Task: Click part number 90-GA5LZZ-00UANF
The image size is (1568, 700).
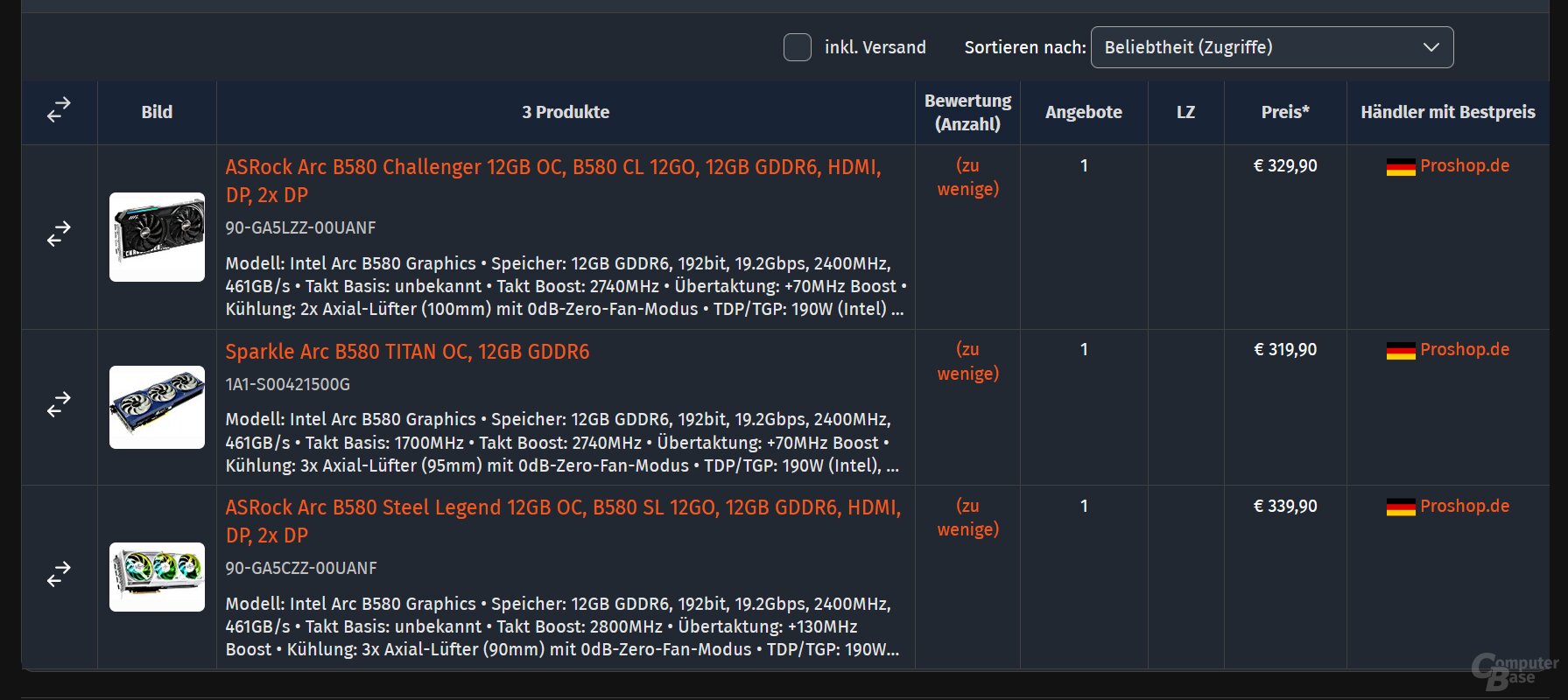Action: [300, 227]
